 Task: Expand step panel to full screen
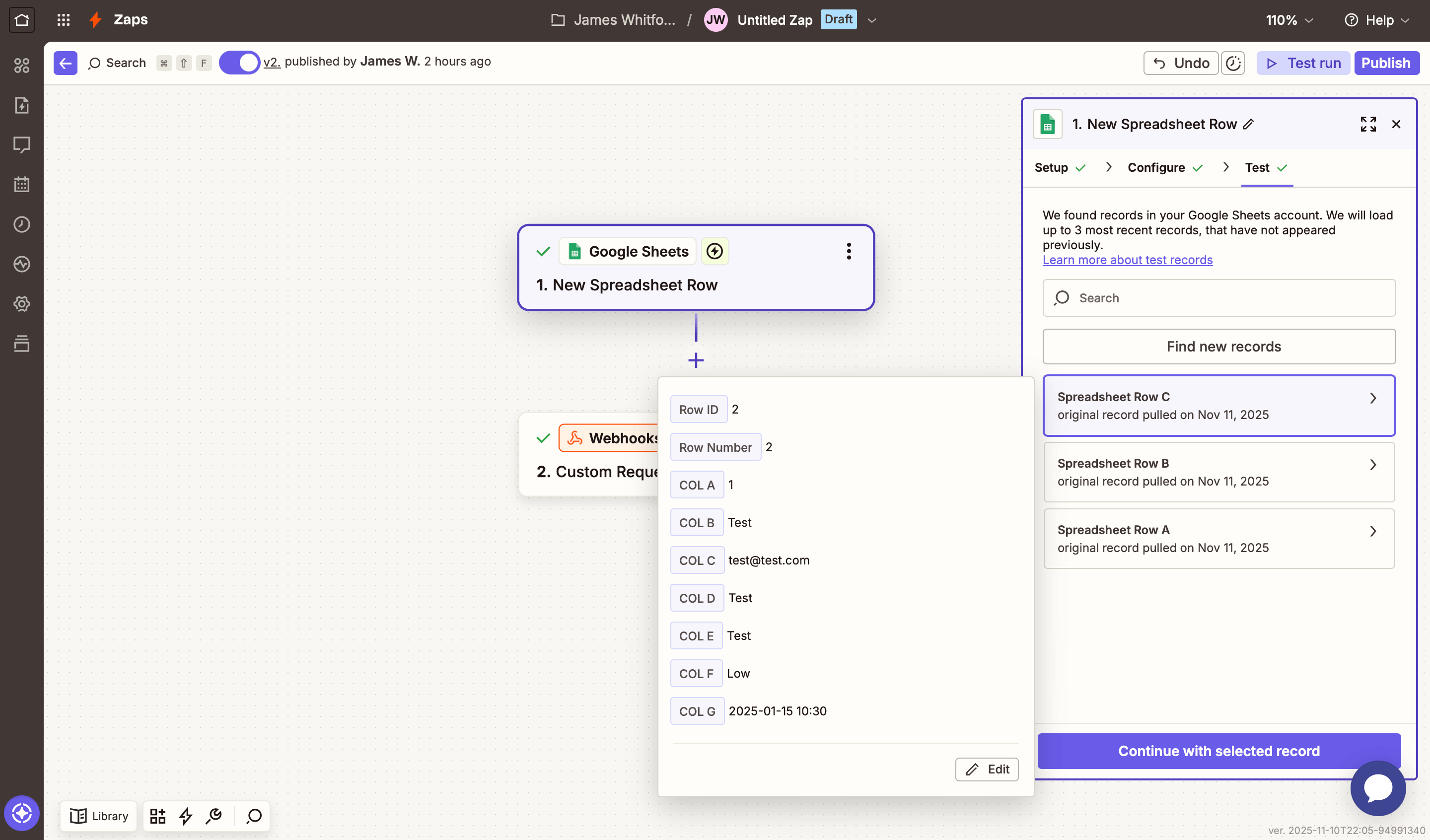click(x=1368, y=124)
